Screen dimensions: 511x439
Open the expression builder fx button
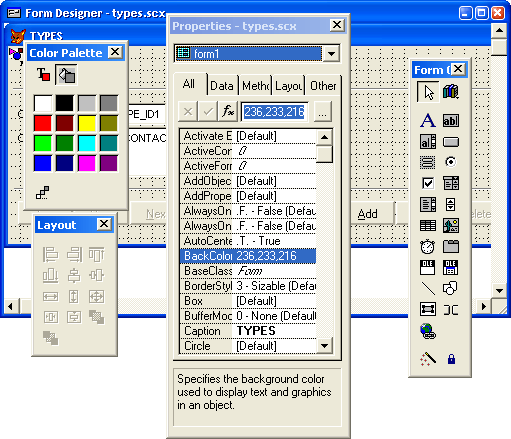point(228,111)
